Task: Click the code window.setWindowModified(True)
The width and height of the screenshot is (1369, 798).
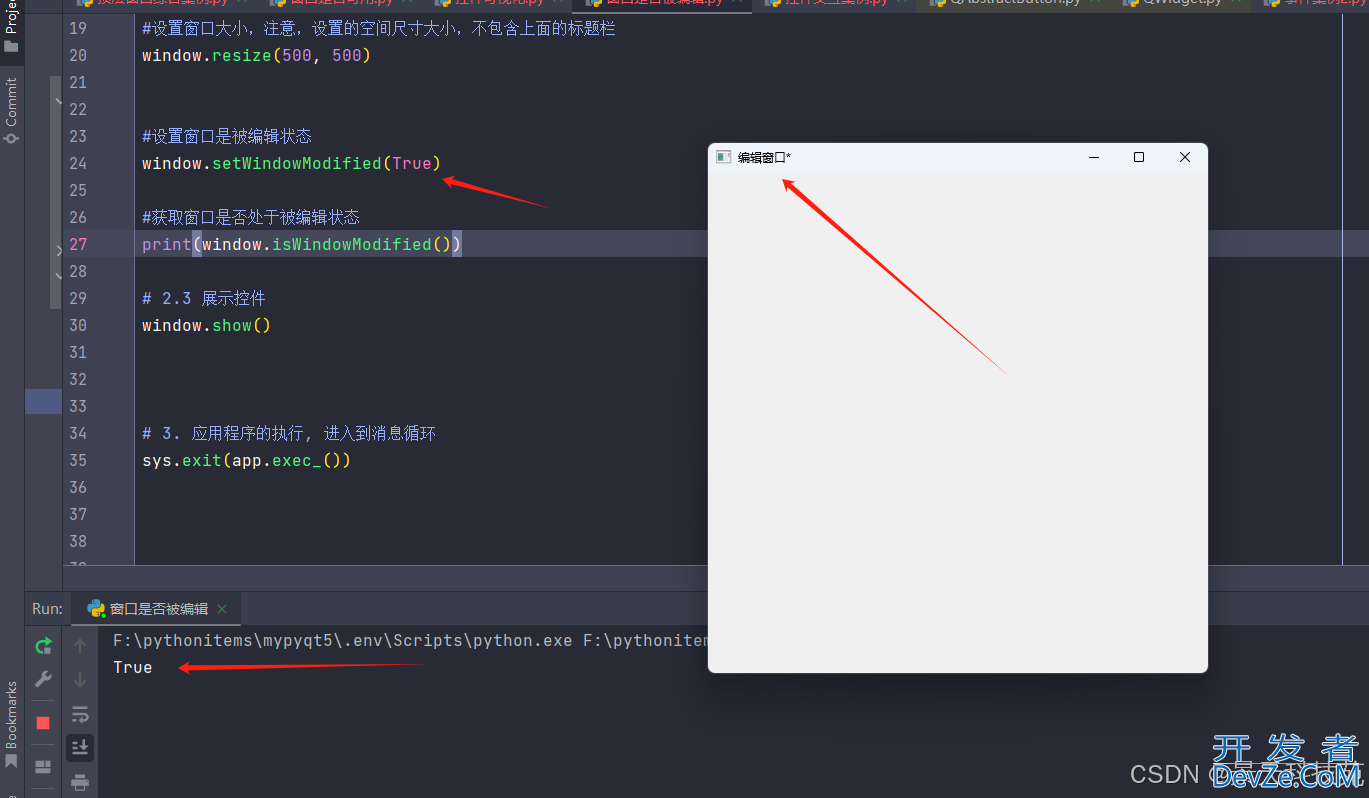Action: [291, 163]
